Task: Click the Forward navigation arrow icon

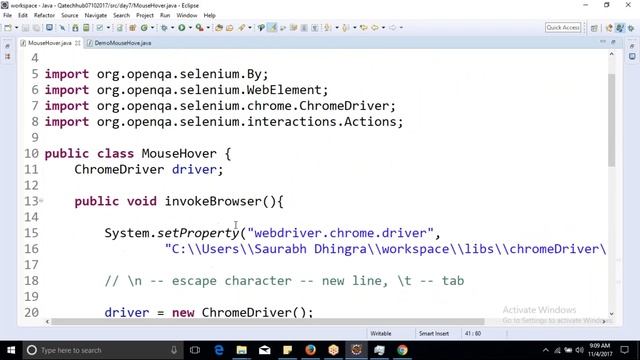Action: 393,28
